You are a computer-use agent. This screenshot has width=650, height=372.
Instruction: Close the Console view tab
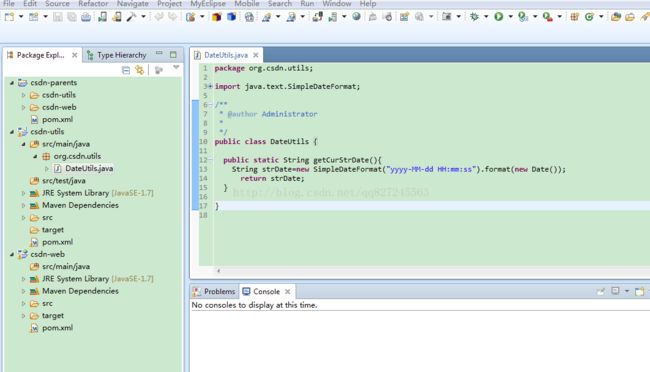click(x=287, y=292)
